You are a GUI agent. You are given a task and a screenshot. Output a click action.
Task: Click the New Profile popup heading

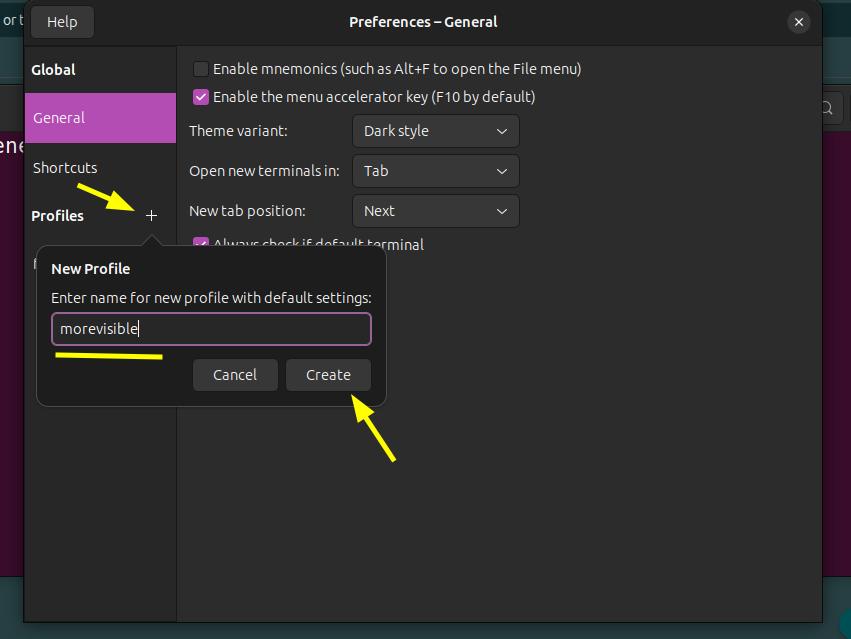coord(91,269)
